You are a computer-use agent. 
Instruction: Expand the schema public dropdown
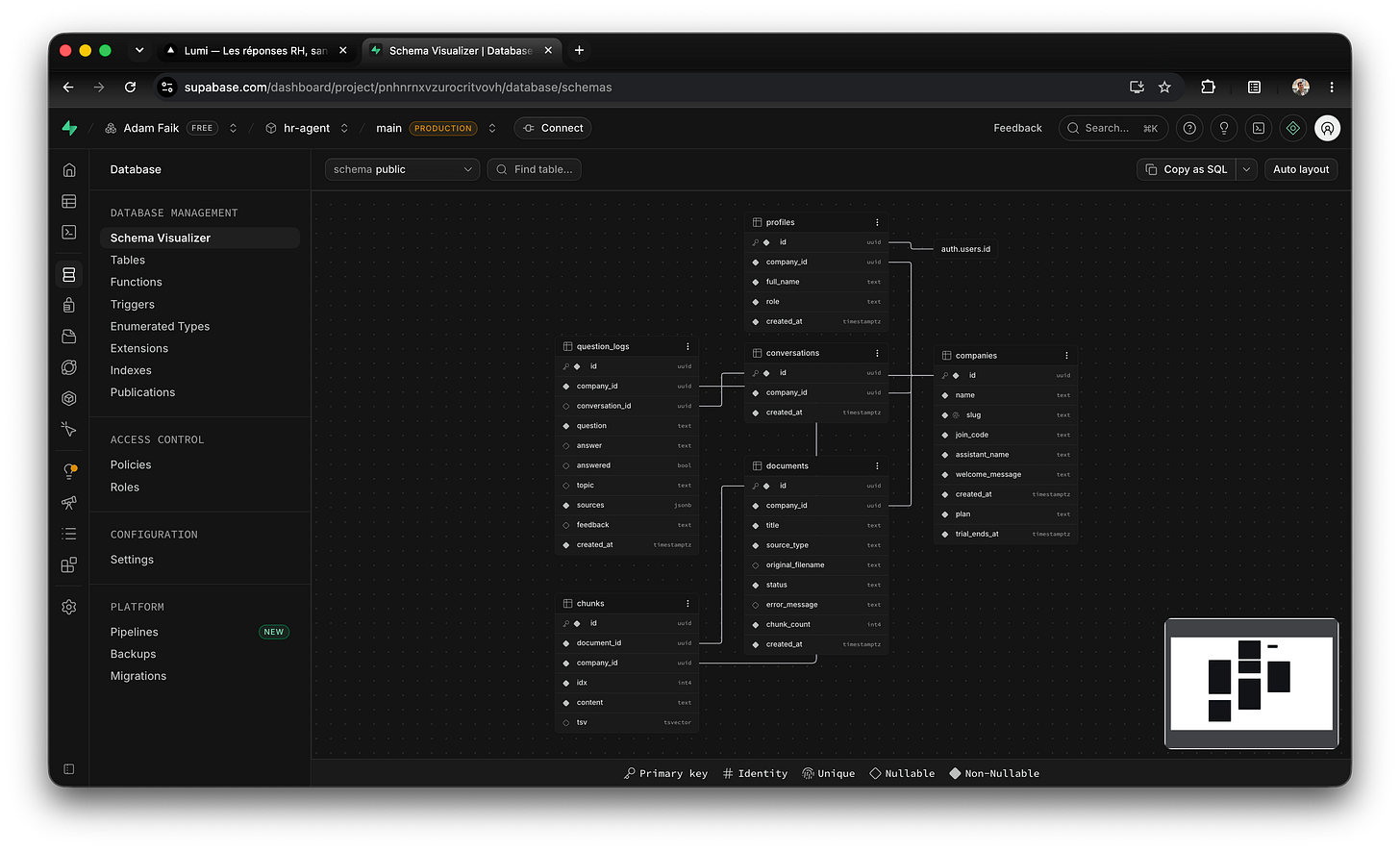tap(402, 169)
